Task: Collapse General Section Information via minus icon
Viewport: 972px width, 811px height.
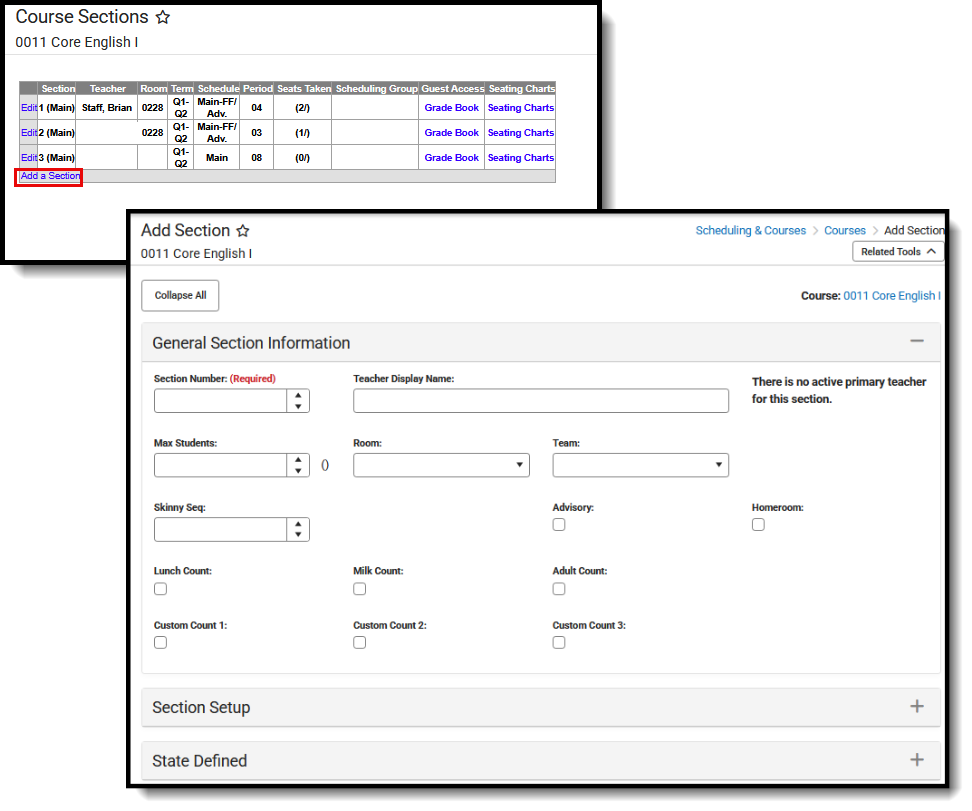Action: pyautogui.click(x=917, y=341)
